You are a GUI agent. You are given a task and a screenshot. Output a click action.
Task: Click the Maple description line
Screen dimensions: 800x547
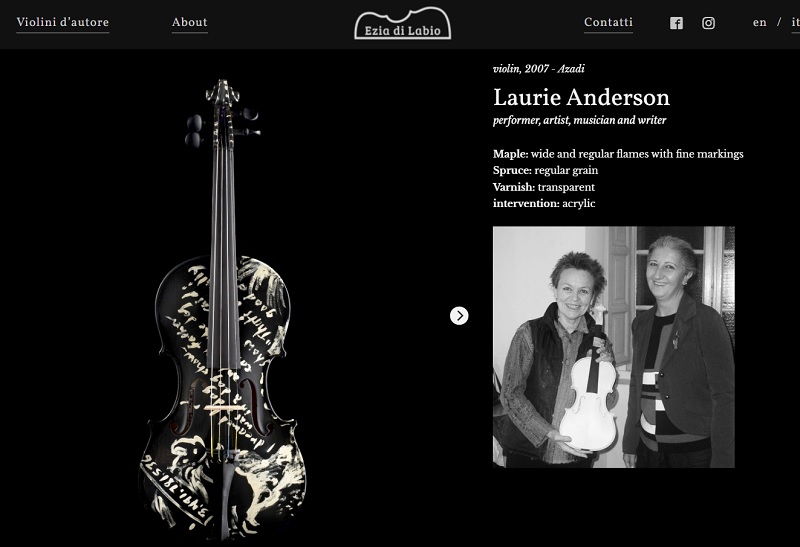(618, 154)
